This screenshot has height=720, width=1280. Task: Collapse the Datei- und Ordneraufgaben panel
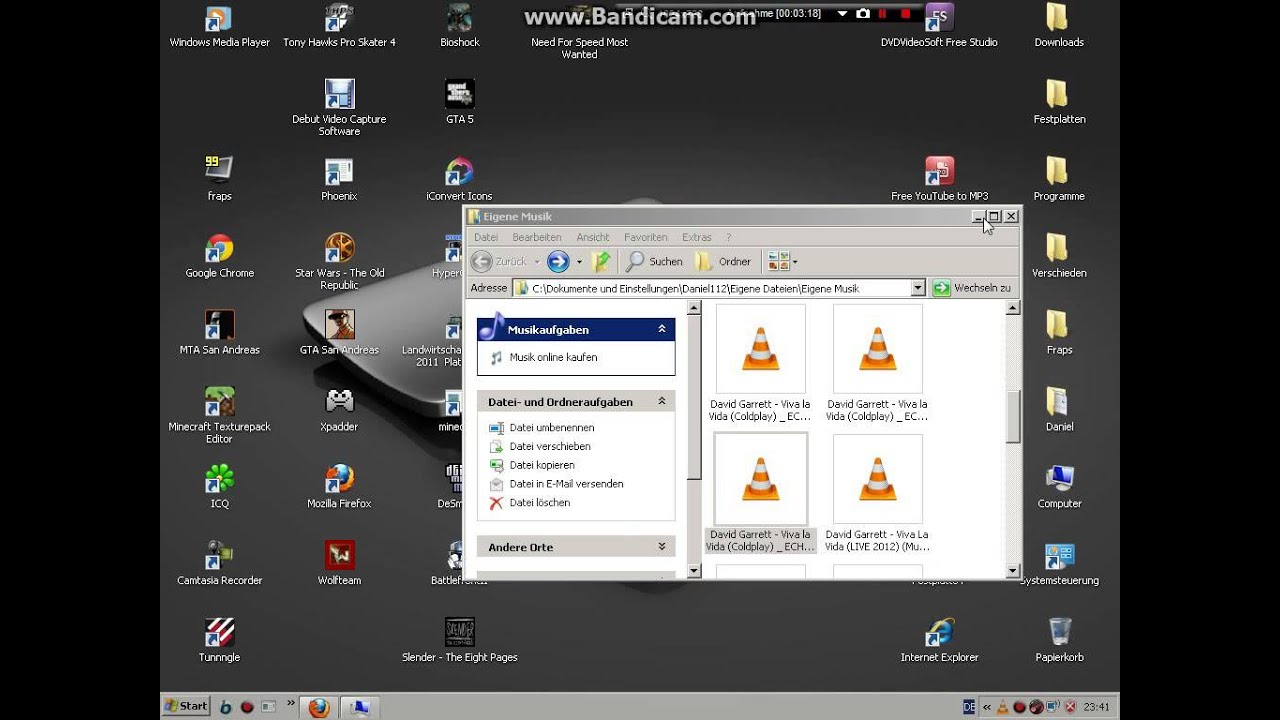(x=661, y=401)
